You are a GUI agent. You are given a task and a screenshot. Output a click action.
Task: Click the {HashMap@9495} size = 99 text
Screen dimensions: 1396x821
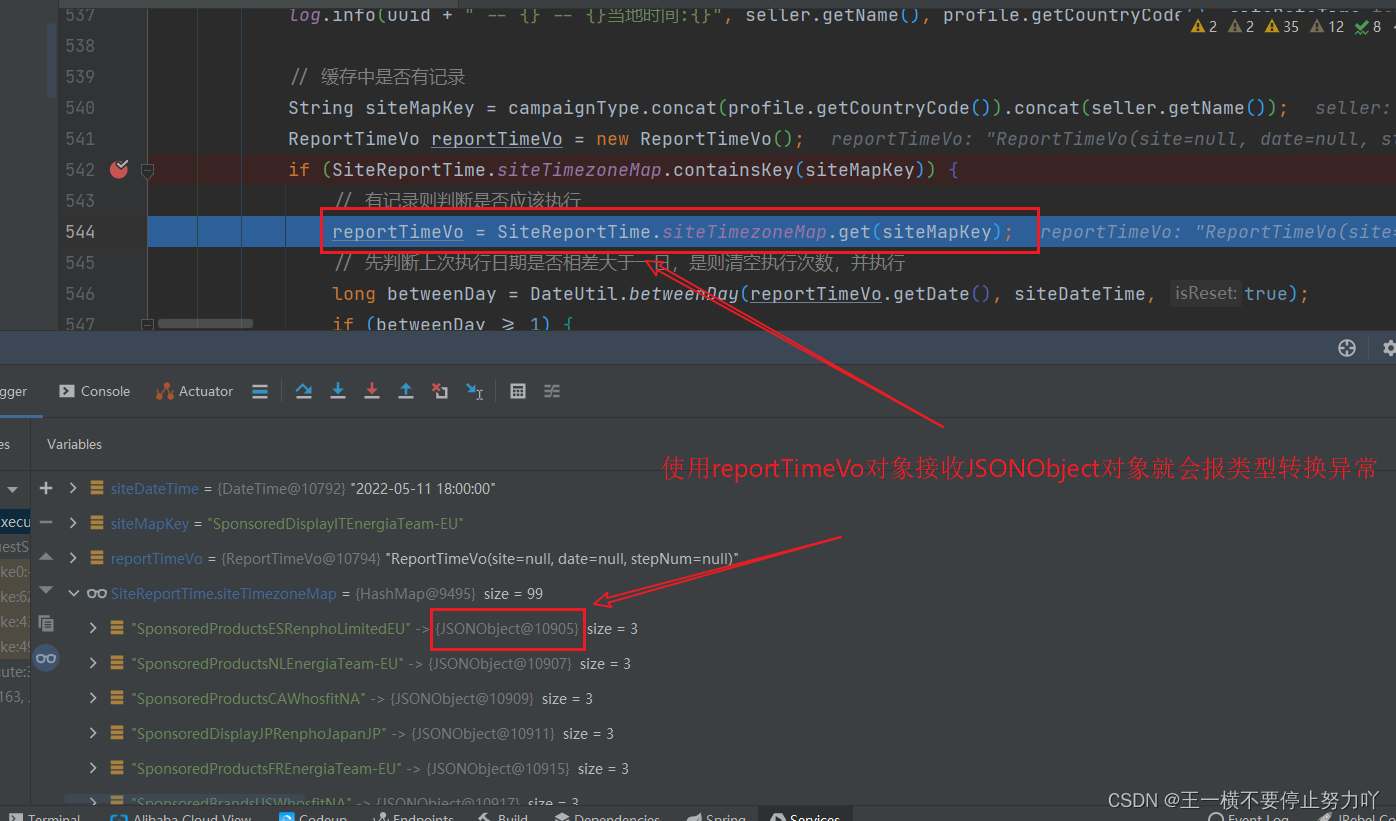pos(449,593)
